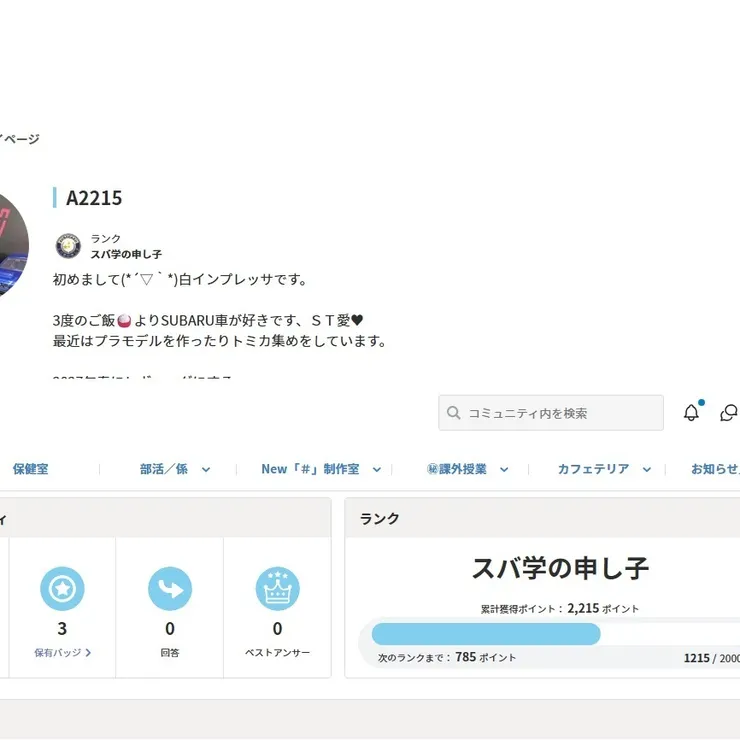Click the A2215 username heading

[x=94, y=198]
